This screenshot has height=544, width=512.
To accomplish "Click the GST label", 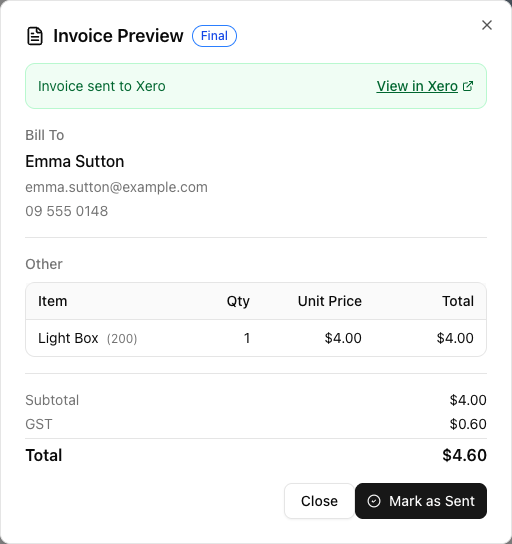I will point(39,424).
